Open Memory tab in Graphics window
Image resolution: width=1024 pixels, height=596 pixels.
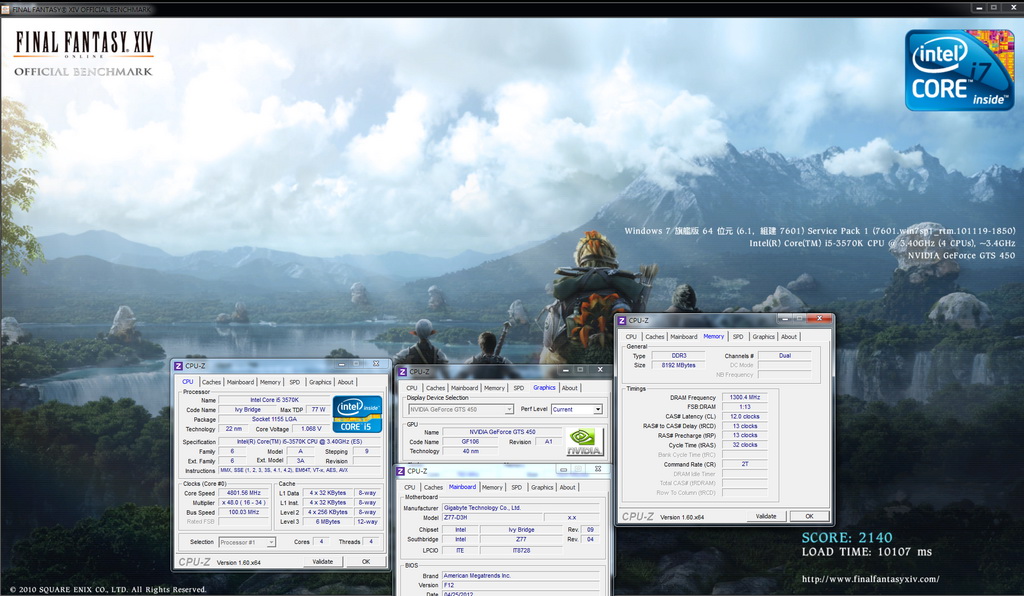[494, 388]
